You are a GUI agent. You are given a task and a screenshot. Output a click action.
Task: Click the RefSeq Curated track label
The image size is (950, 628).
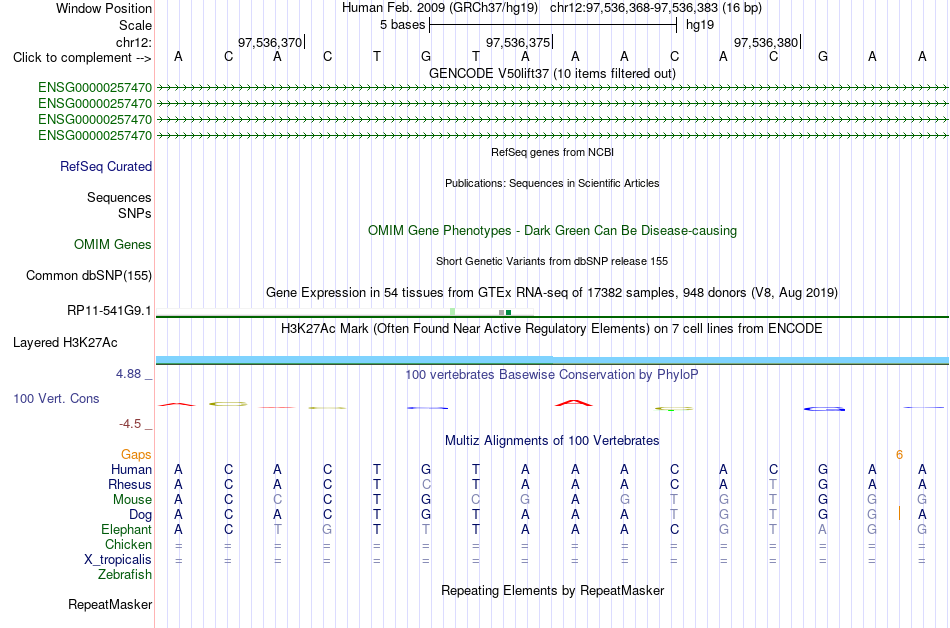coord(106,167)
